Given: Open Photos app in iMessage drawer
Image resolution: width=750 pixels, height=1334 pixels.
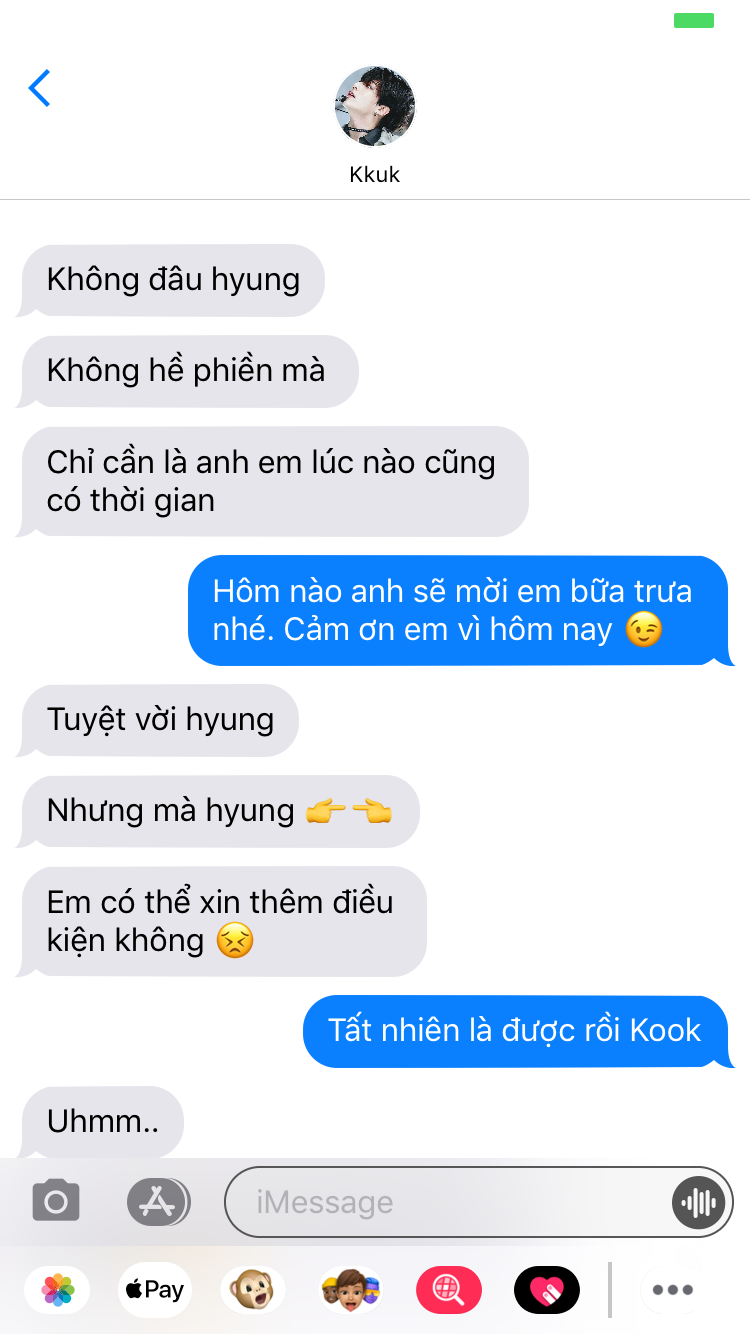Looking at the screenshot, I should click(x=58, y=1290).
